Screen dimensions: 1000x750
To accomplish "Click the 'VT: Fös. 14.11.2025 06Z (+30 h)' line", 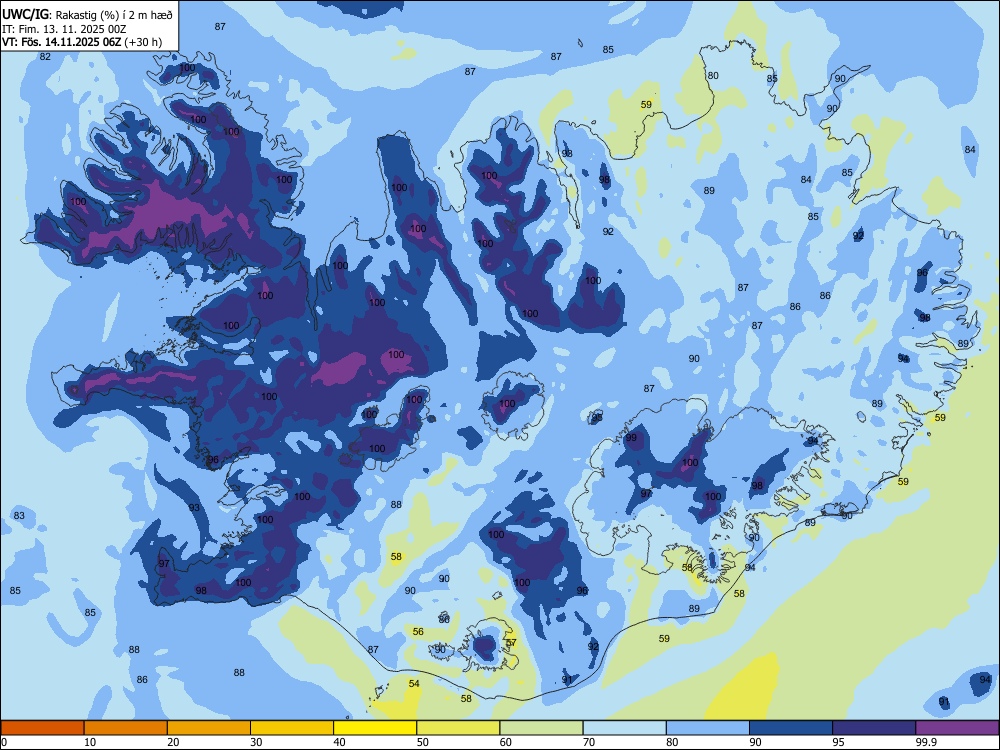I will (82, 42).
